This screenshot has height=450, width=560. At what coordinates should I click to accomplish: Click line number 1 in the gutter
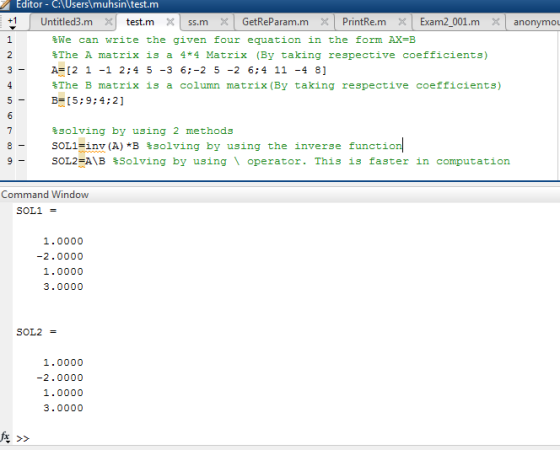point(10,40)
